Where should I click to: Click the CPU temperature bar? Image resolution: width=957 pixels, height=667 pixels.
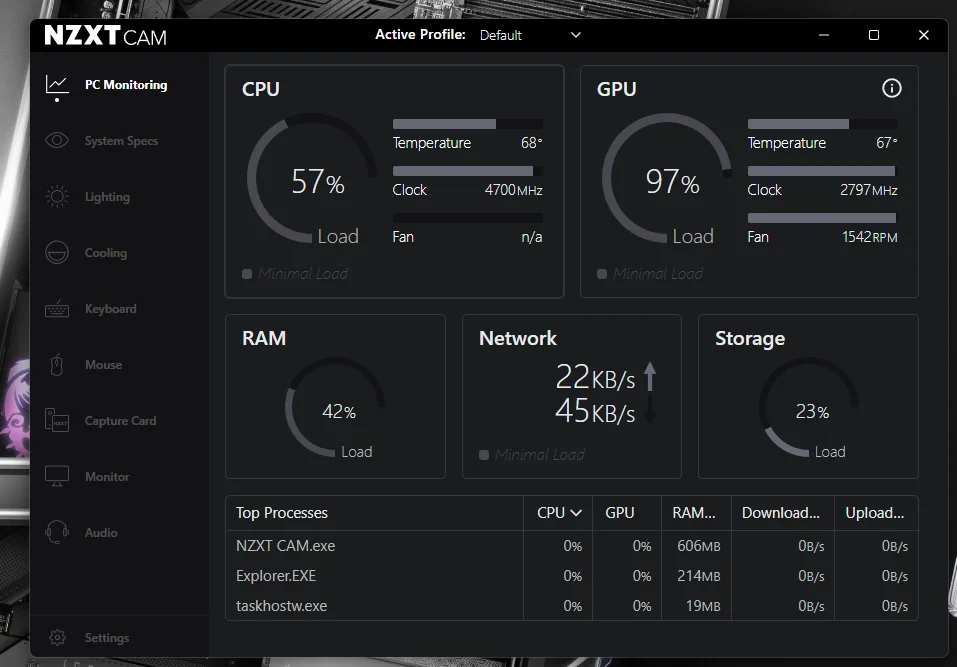tap(468, 124)
